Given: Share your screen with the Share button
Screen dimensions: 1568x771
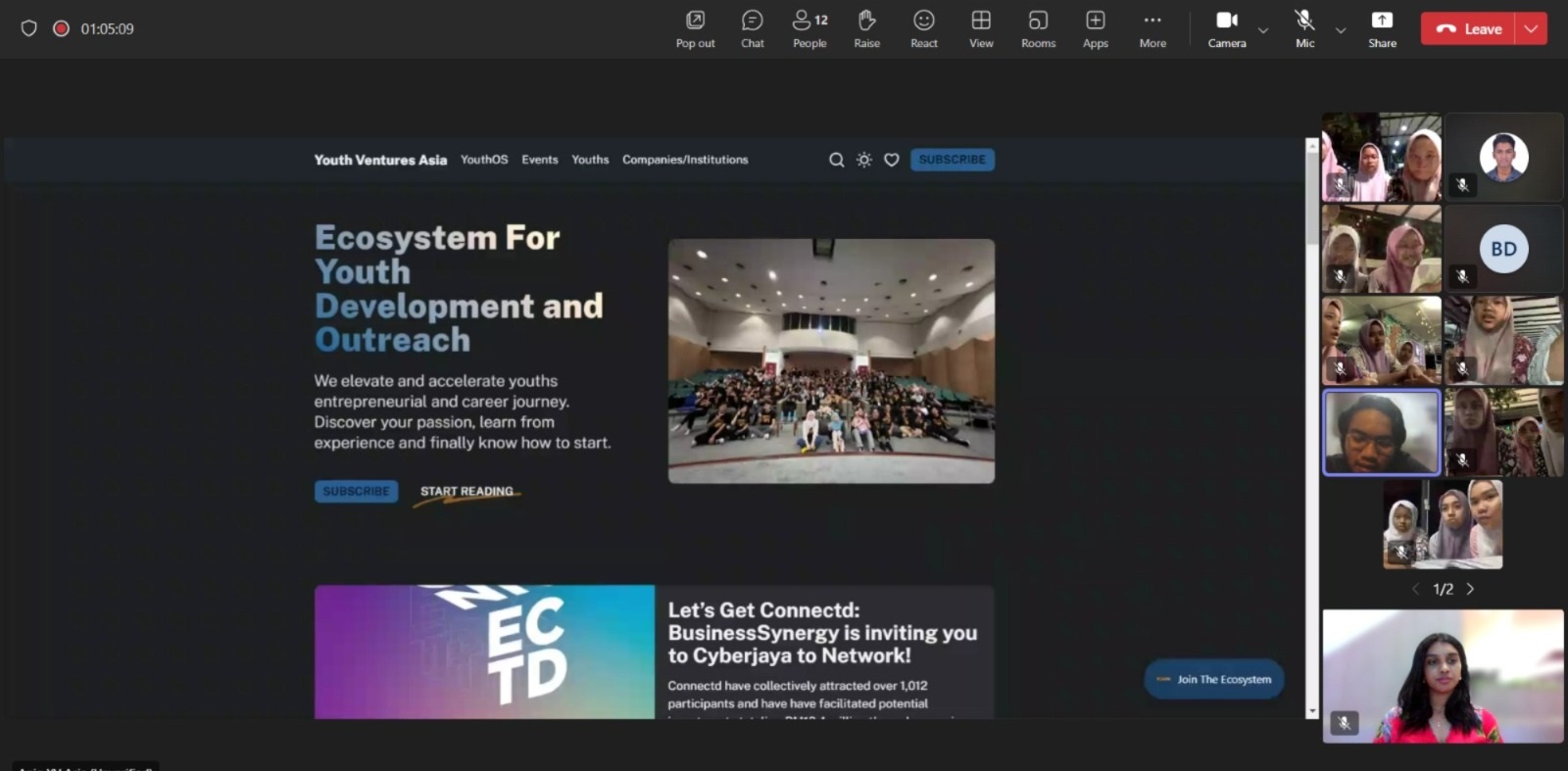Looking at the screenshot, I should (x=1382, y=28).
